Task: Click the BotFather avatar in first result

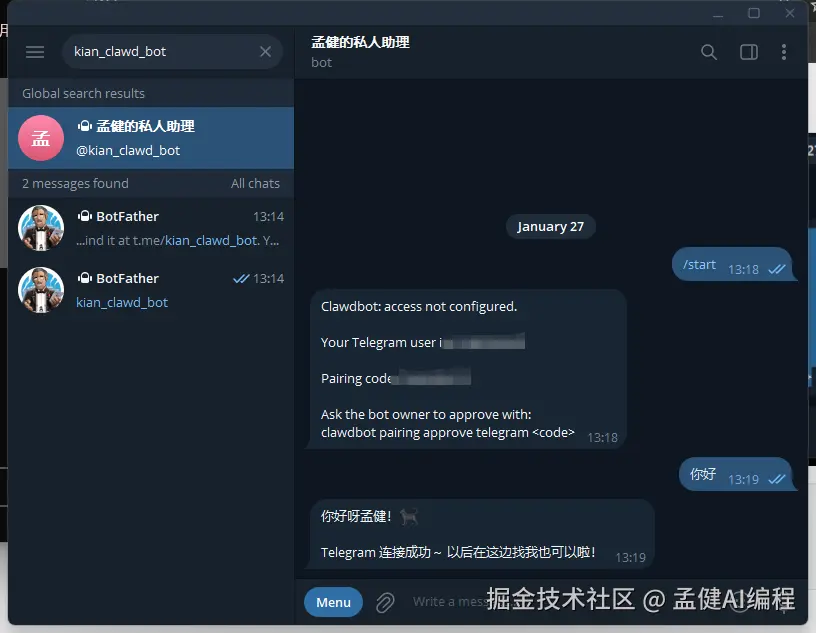Action: pyautogui.click(x=41, y=228)
